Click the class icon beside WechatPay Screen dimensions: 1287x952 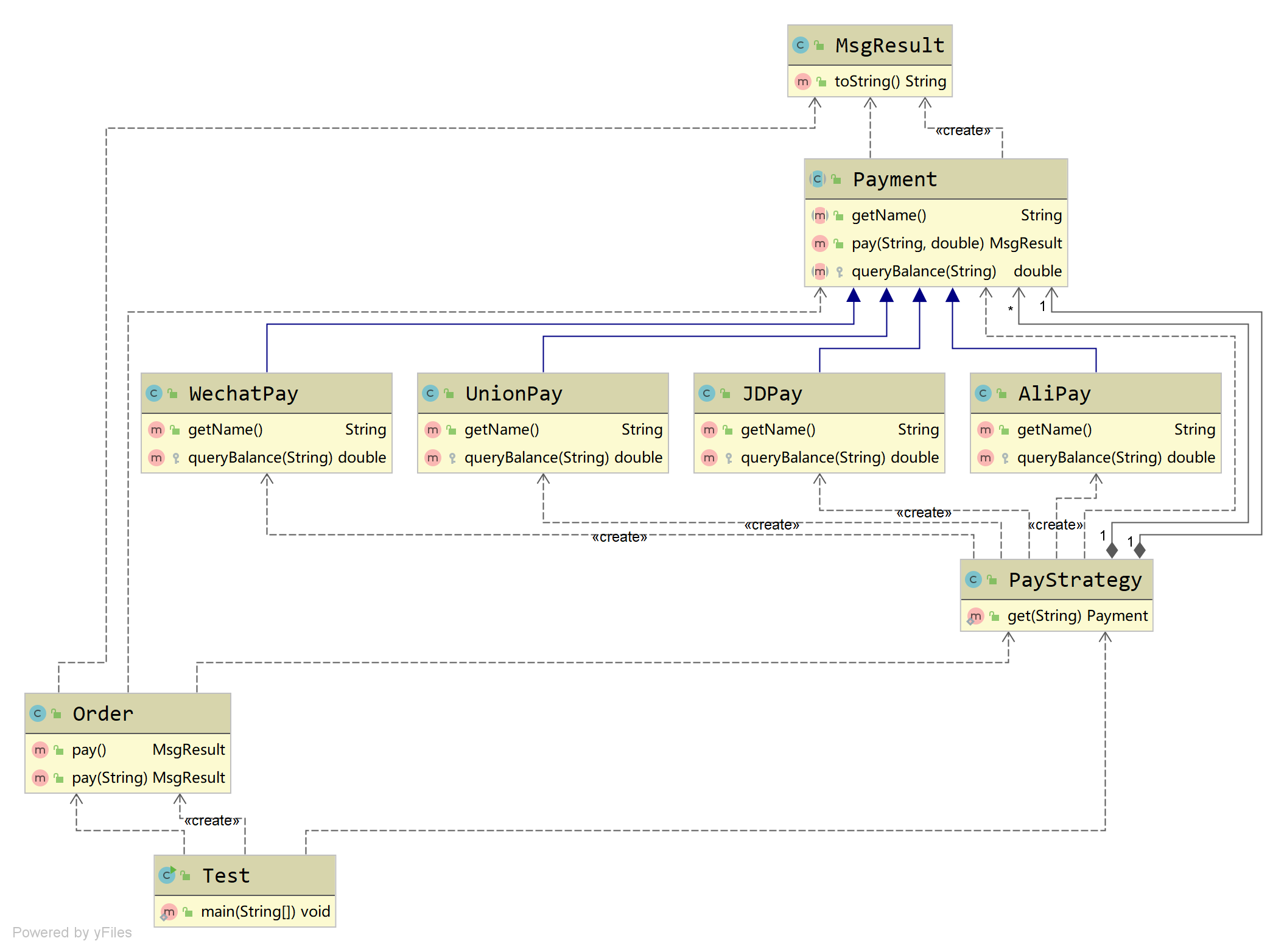[x=154, y=394]
